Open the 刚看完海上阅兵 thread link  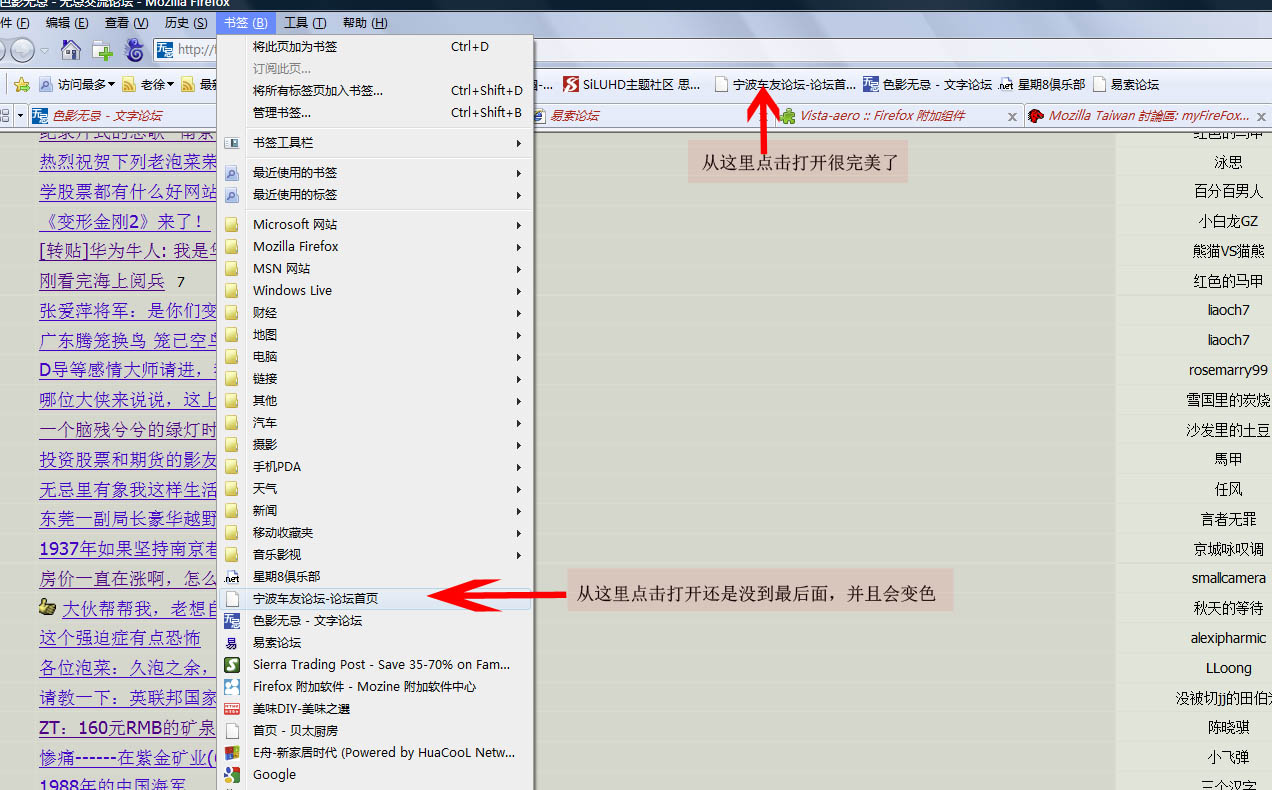click(x=103, y=281)
